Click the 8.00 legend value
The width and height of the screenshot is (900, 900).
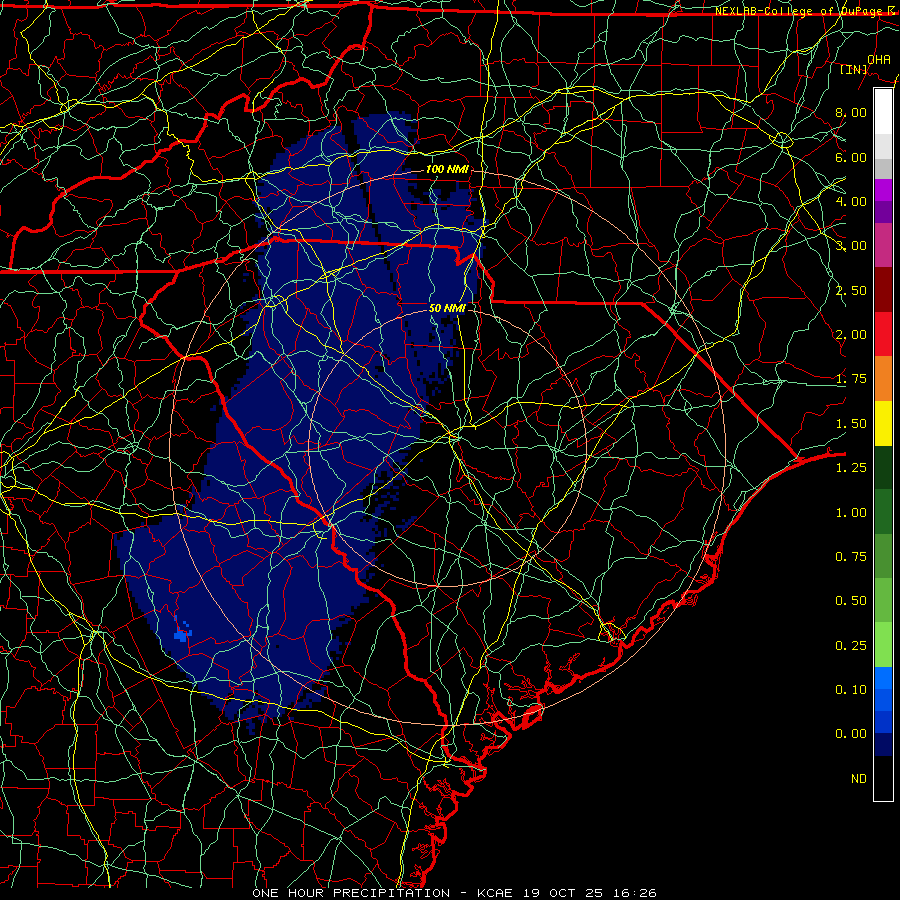[x=851, y=112]
